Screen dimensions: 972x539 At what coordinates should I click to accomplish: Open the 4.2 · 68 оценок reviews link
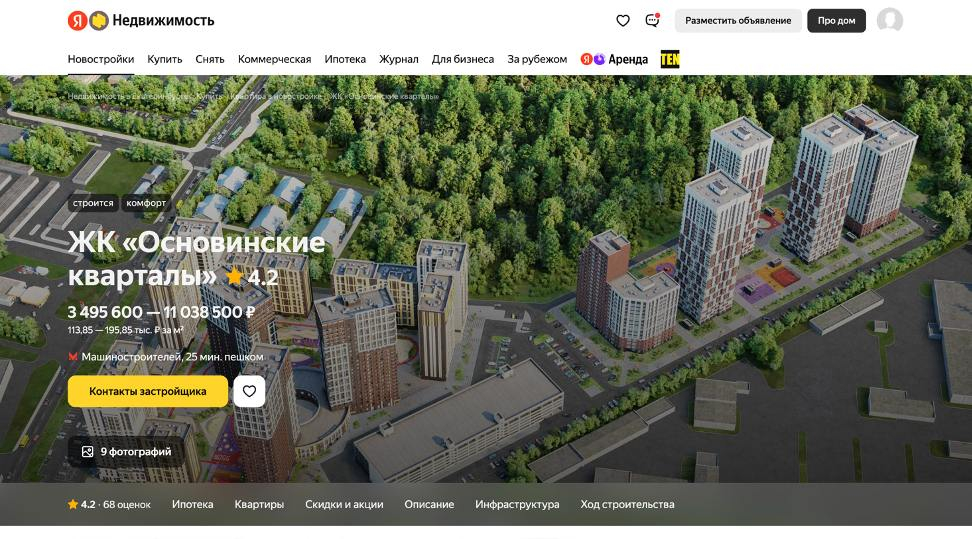pyautogui.click(x=109, y=504)
